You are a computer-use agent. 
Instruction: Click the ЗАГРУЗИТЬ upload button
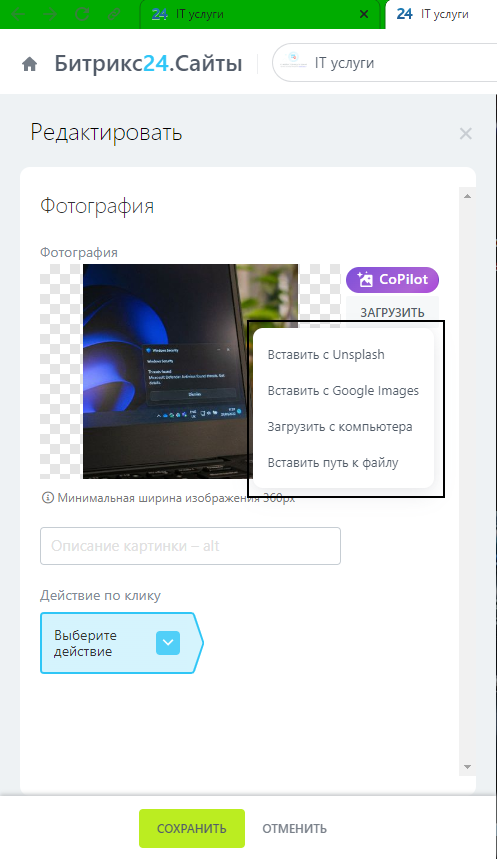click(392, 312)
